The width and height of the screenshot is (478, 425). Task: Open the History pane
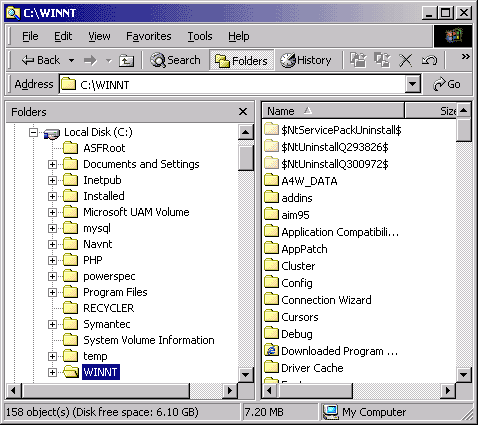[306, 60]
